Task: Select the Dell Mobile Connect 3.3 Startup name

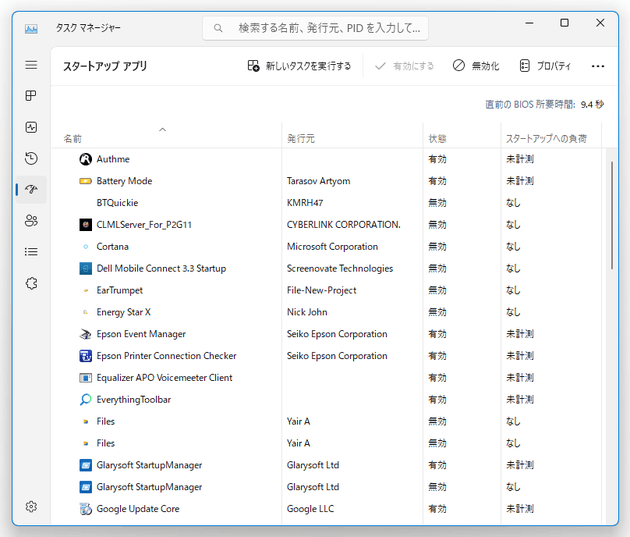Action: coord(161,268)
